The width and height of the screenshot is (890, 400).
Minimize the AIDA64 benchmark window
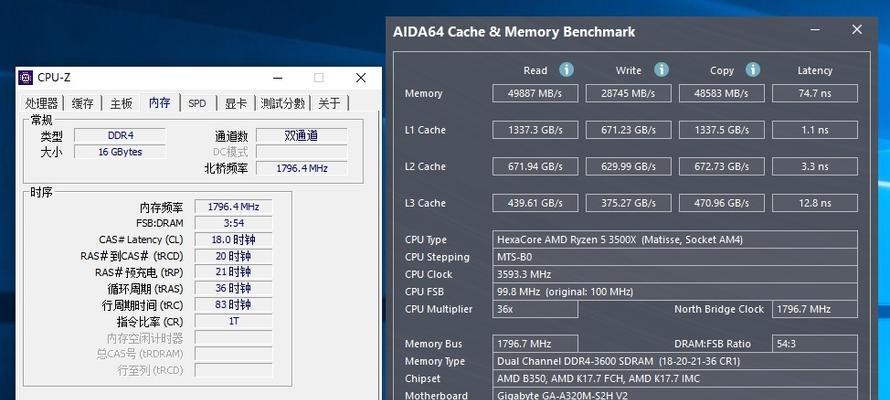pyautogui.click(x=816, y=30)
